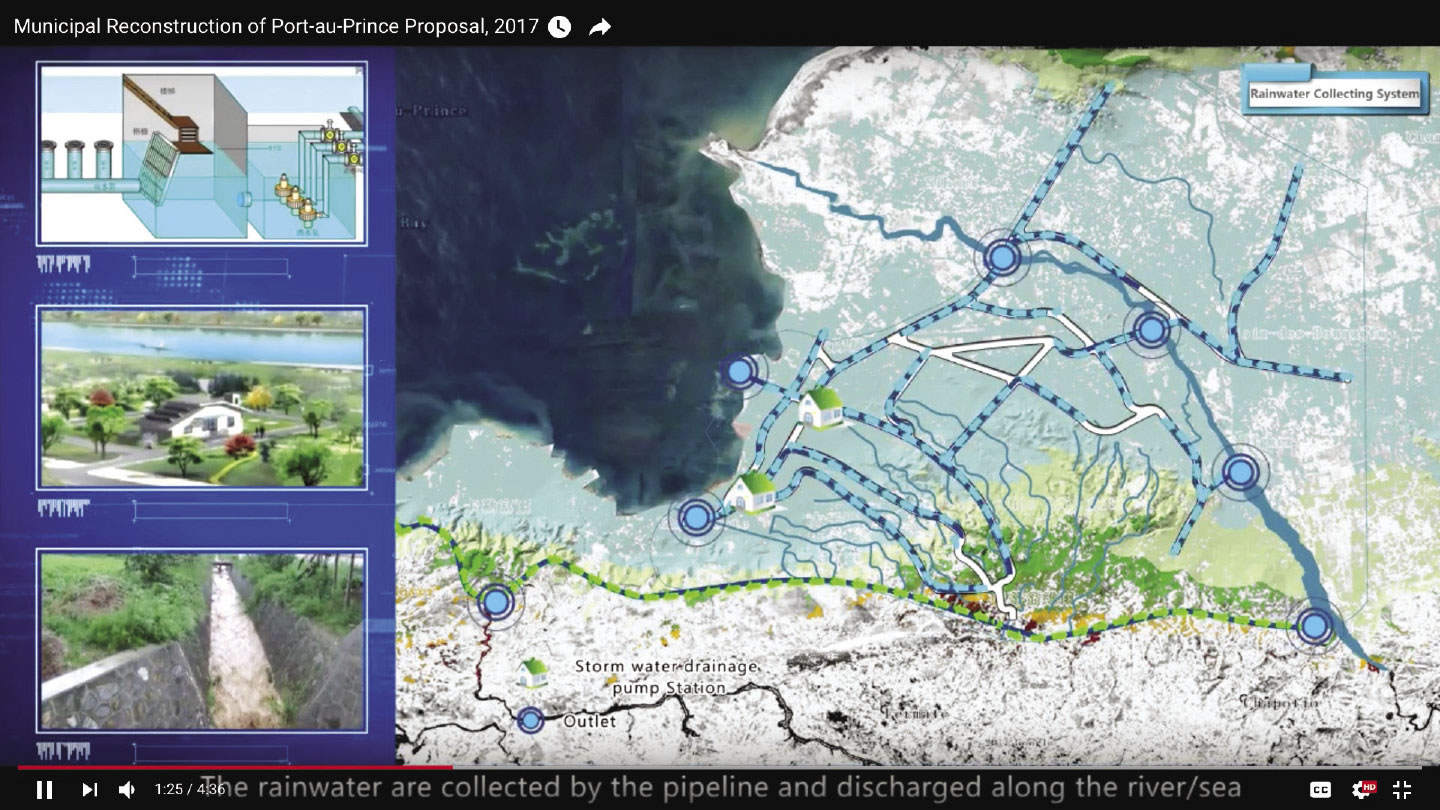Viewport: 1440px width, 810px height.
Task: Share the video using the arrow icon
Action: [x=600, y=27]
